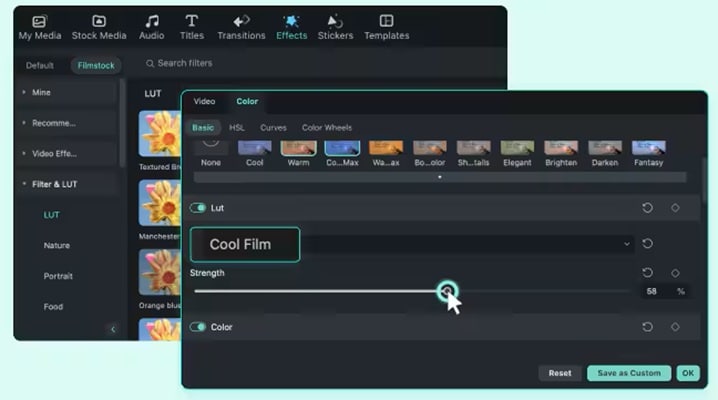This screenshot has height=400, width=718.
Task: Open the My Media panel
Action: coord(40,27)
